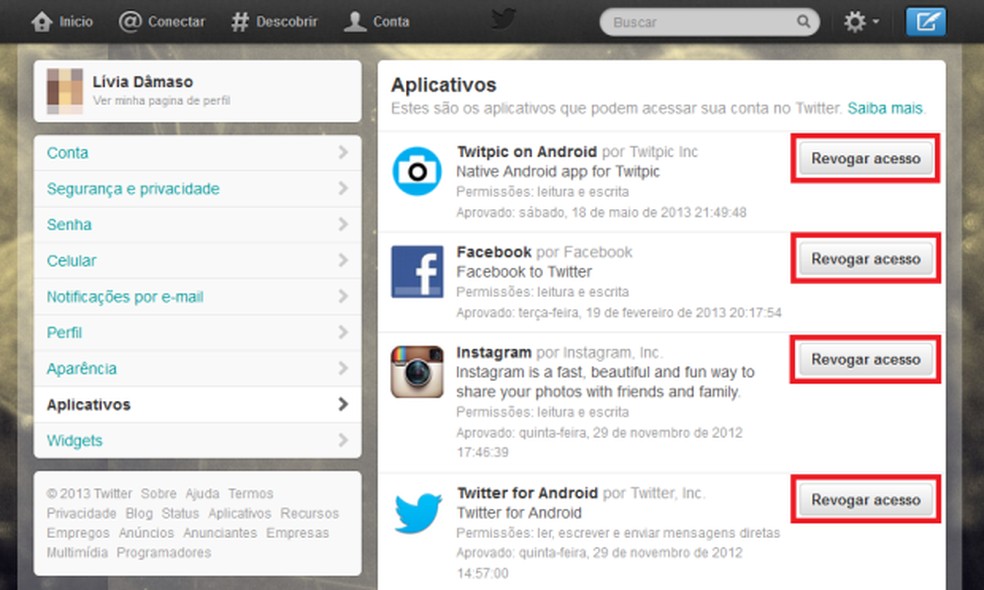984x590 pixels.
Task: Open the Sobre footer link
Action: [x=158, y=493]
